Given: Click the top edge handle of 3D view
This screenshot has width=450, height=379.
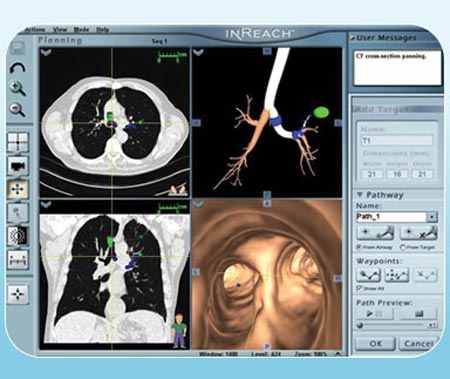Looking at the screenshot, I should click(267, 51).
